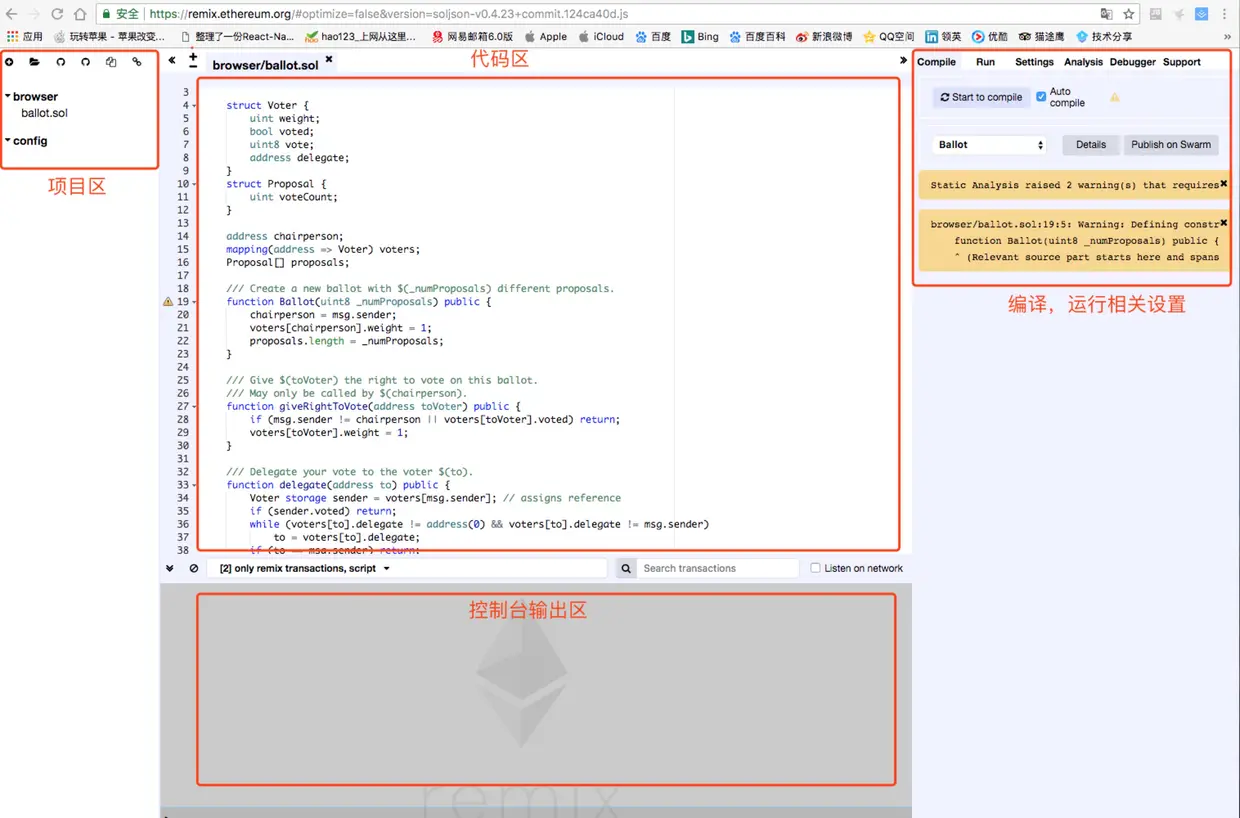Click line number 15 in the gutter
Screen dimensions: 1240x818
point(182,249)
